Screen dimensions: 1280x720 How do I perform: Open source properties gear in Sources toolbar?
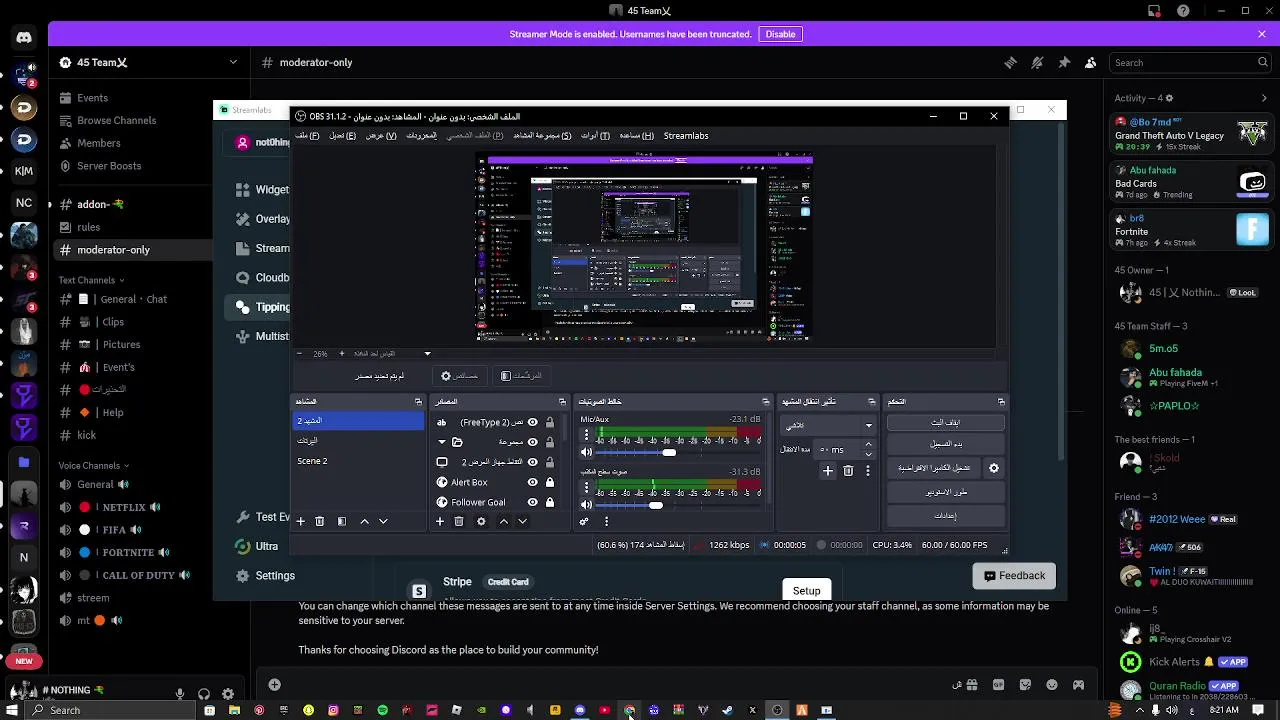tap(481, 521)
